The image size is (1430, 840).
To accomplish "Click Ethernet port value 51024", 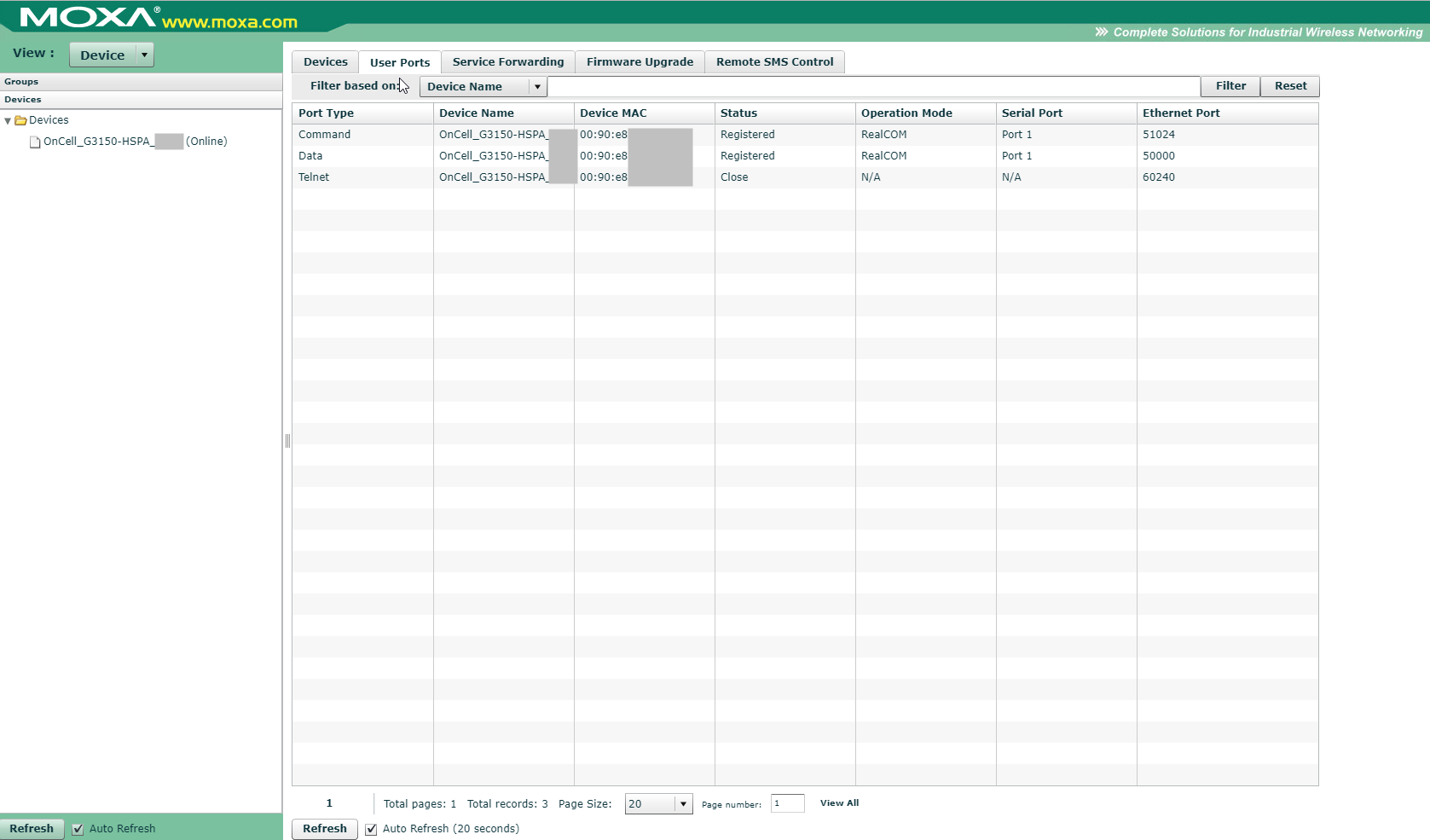I will point(1159,135).
